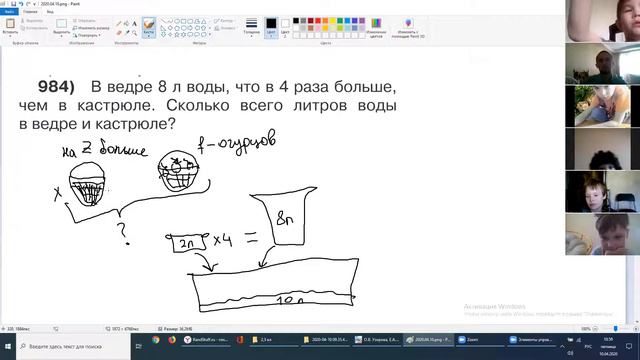Choose the Five-point star shape
The height and width of the screenshot is (360, 640).
click(177, 35)
